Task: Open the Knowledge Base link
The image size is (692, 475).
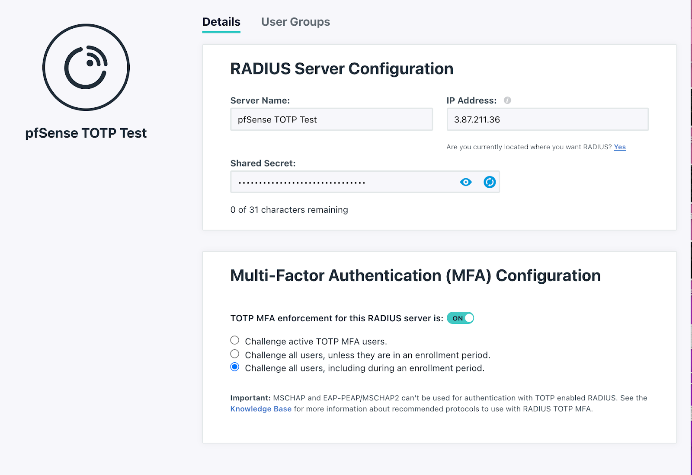Action: (x=260, y=409)
